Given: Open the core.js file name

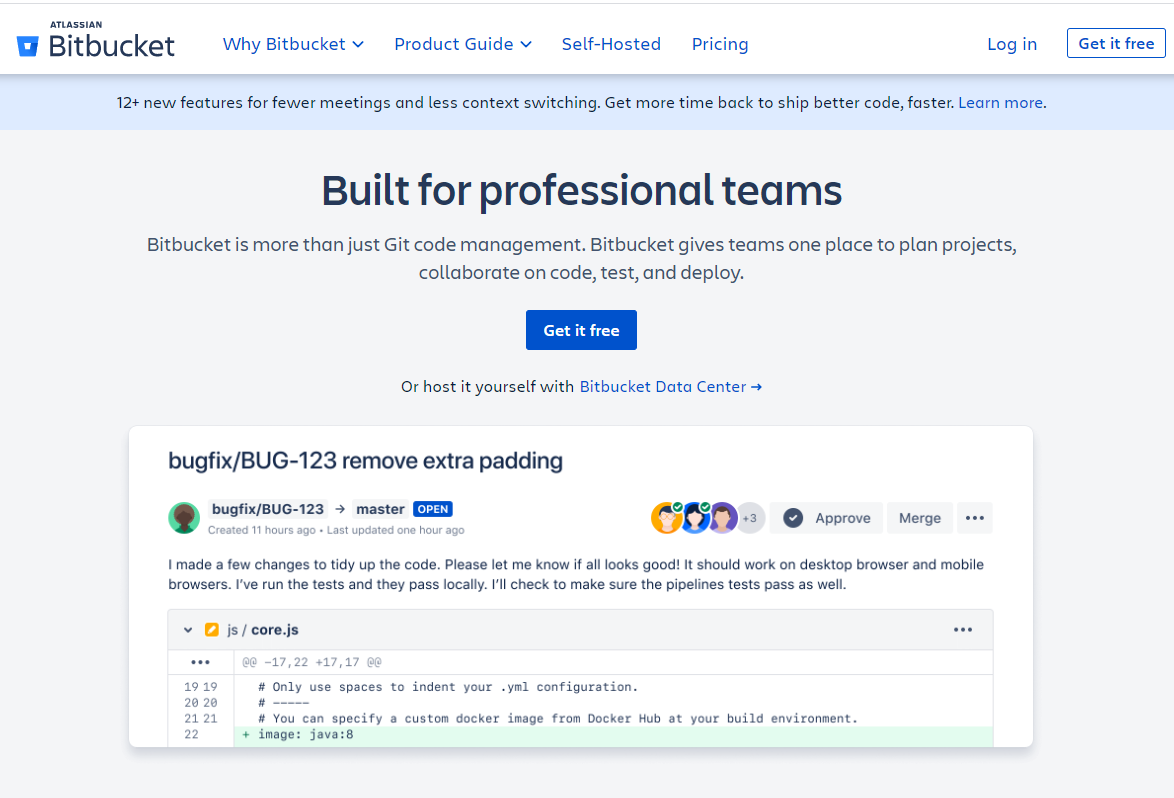Looking at the screenshot, I should [275, 630].
